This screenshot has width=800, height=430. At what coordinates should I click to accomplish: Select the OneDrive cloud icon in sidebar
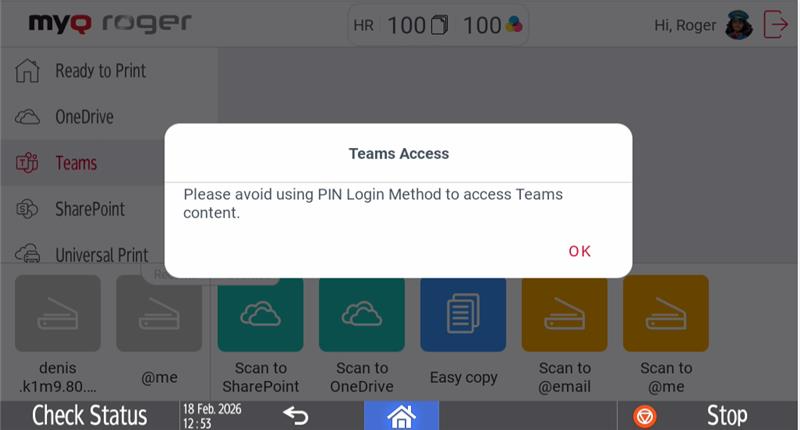coord(27,117)
